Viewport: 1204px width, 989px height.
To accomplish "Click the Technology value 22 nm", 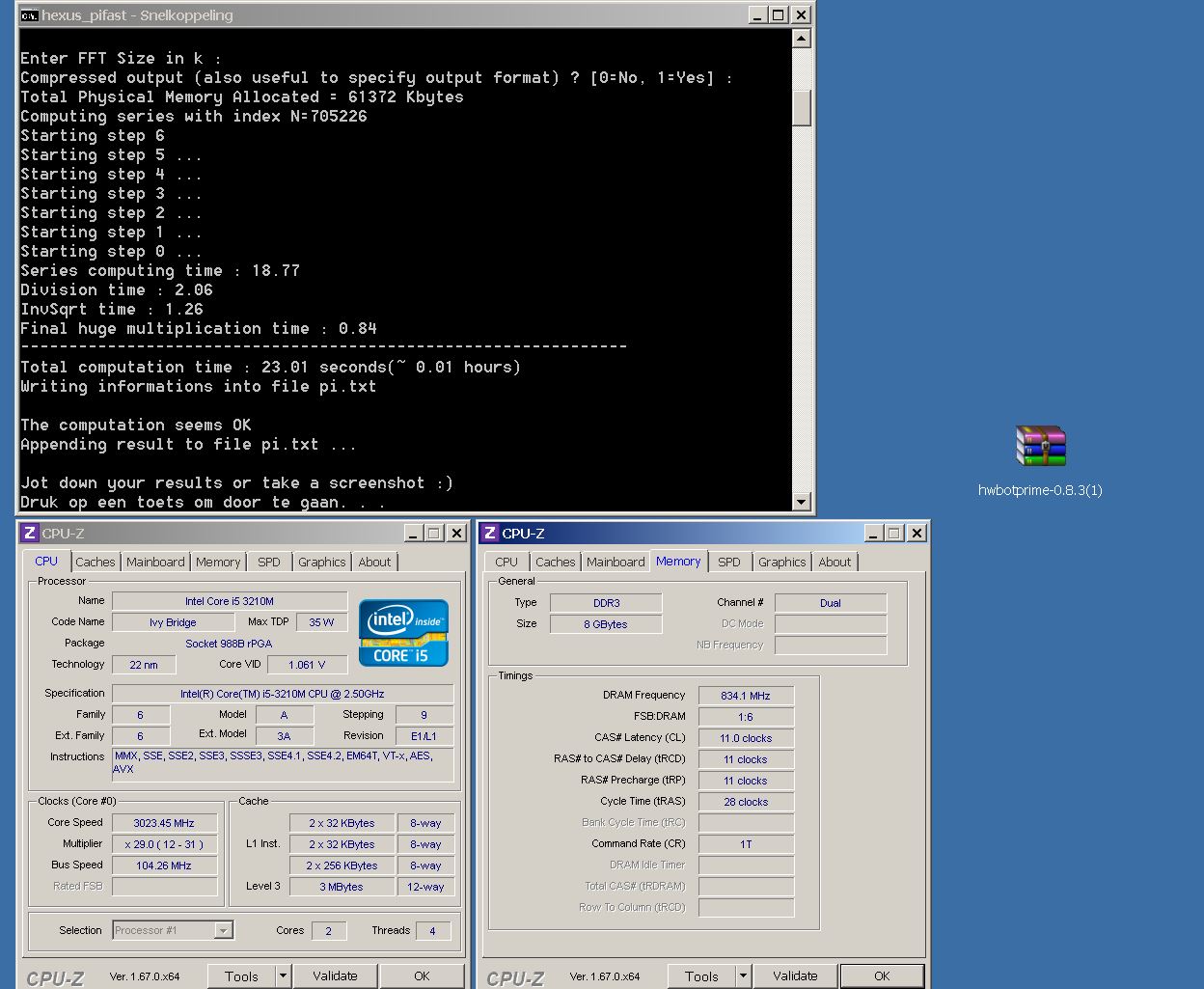I will 144,665.
